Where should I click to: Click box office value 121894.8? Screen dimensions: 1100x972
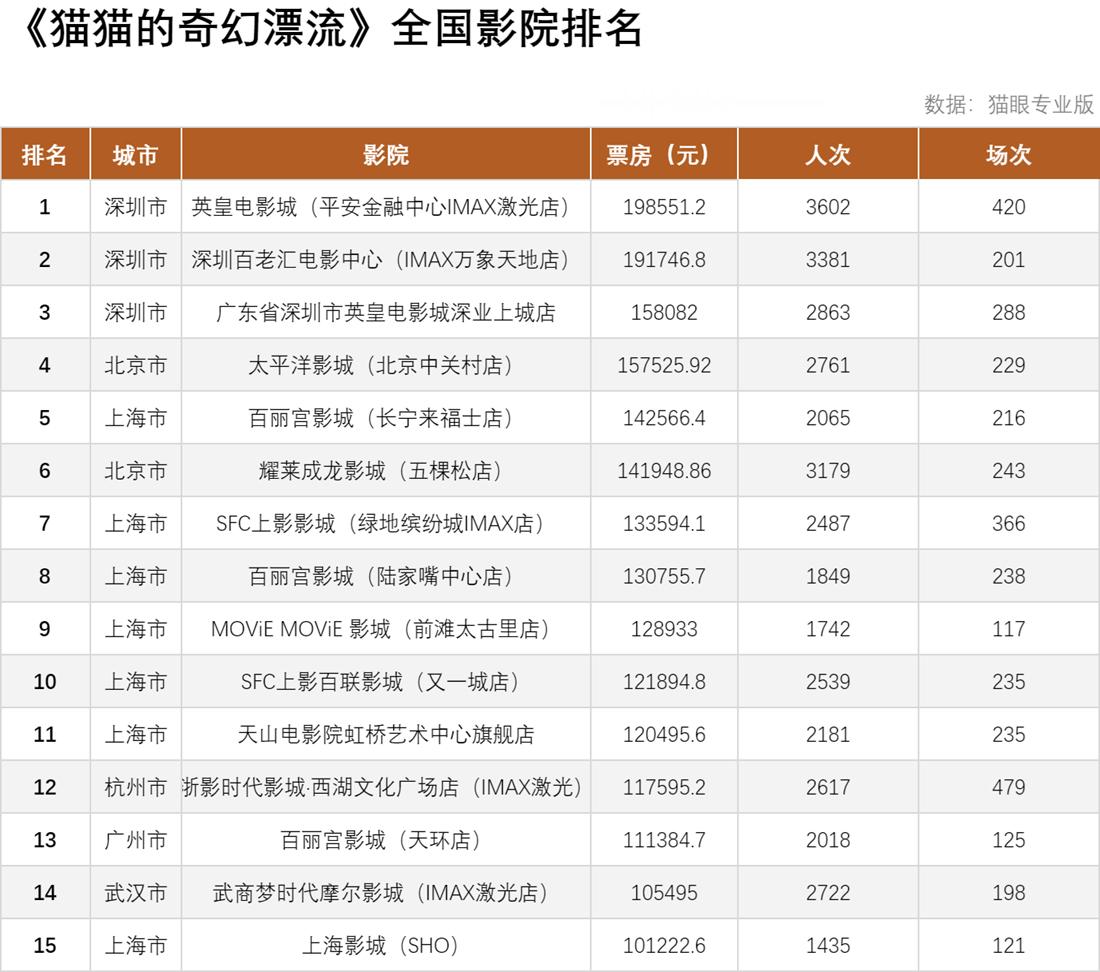(664, 682)
